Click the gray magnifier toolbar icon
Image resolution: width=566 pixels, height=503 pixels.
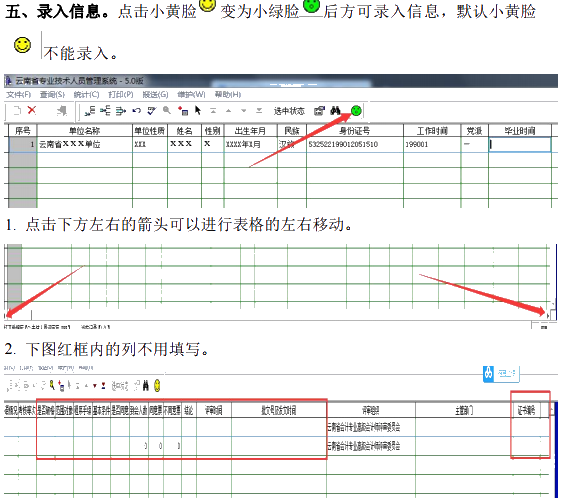click(x=167, y=110)
